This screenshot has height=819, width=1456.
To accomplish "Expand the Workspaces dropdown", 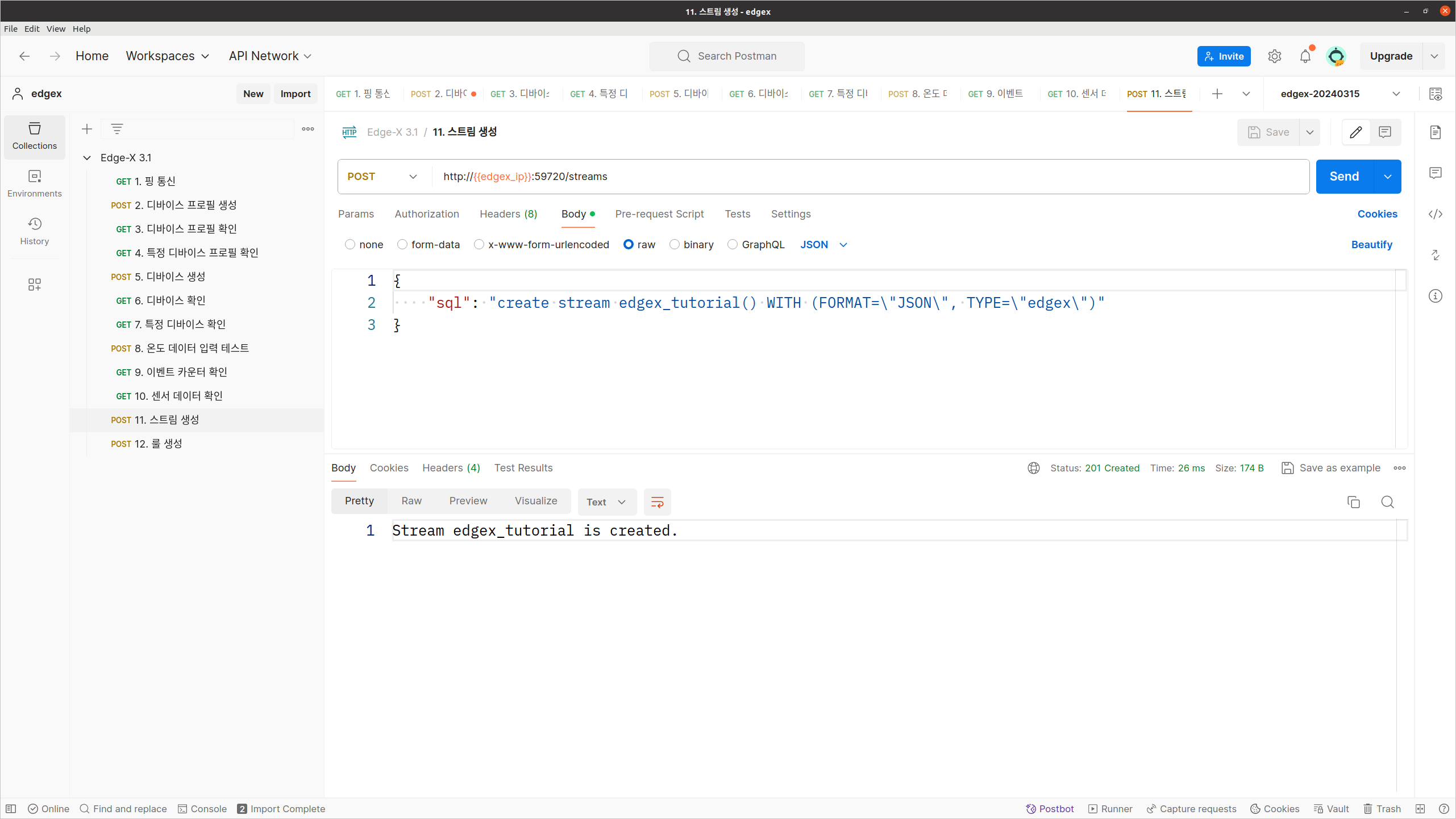I will [x=168, y=56].
